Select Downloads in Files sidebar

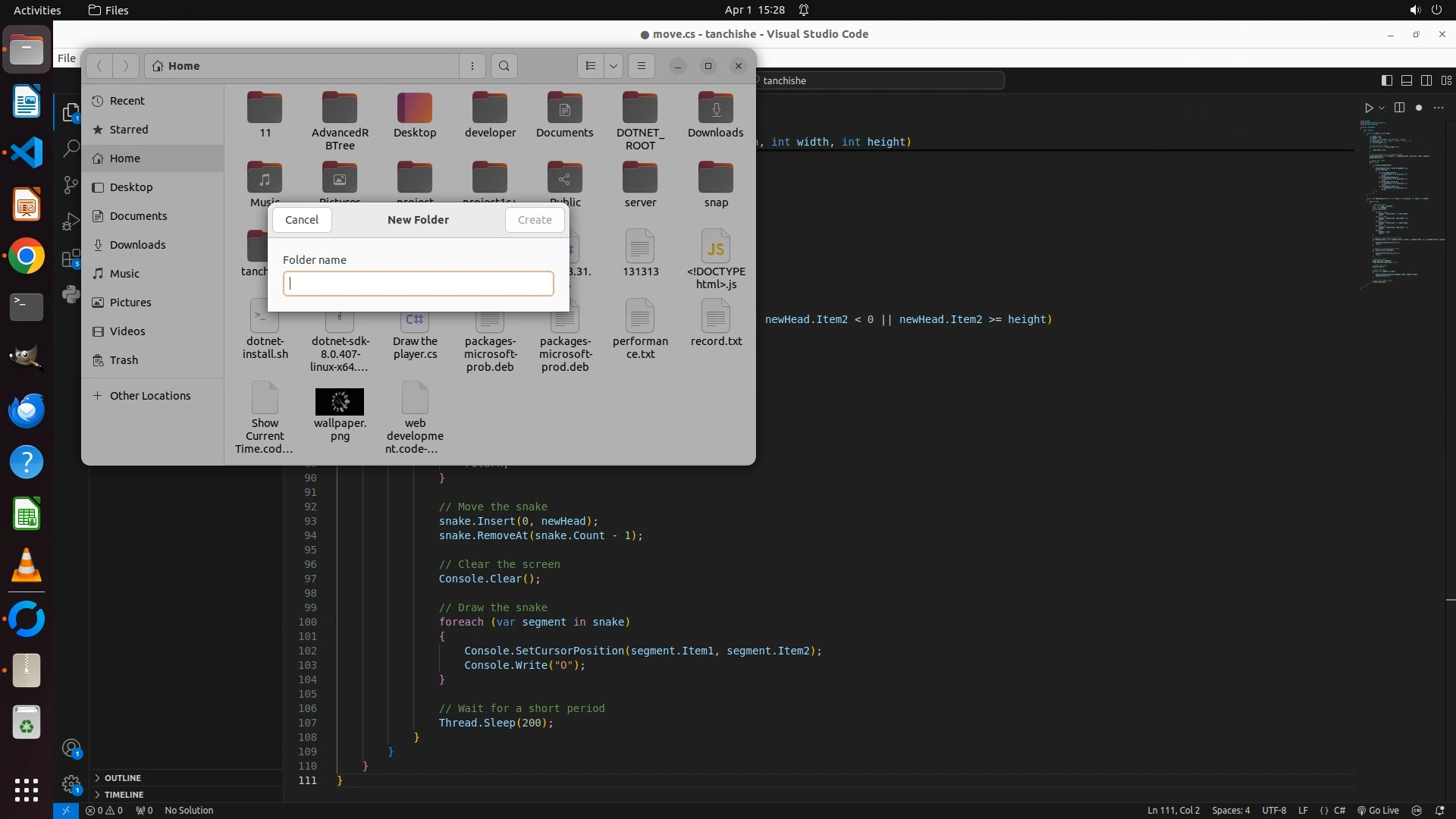coord(137,245)
